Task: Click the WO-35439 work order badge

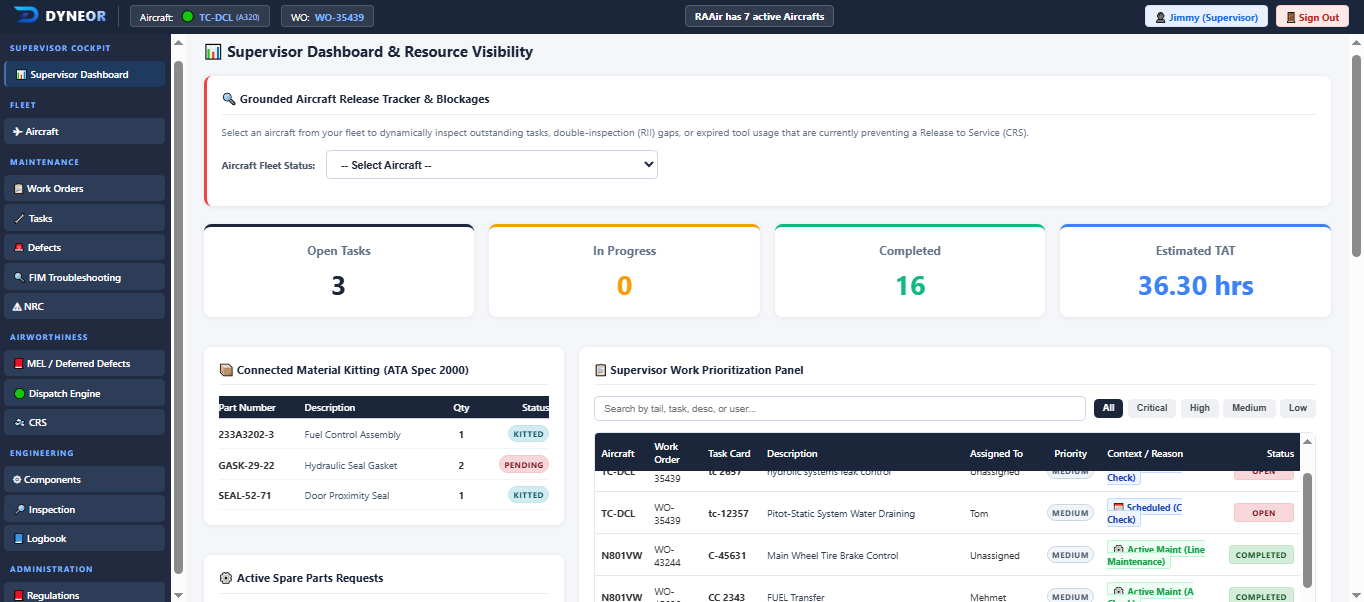Action: [327, 17]
